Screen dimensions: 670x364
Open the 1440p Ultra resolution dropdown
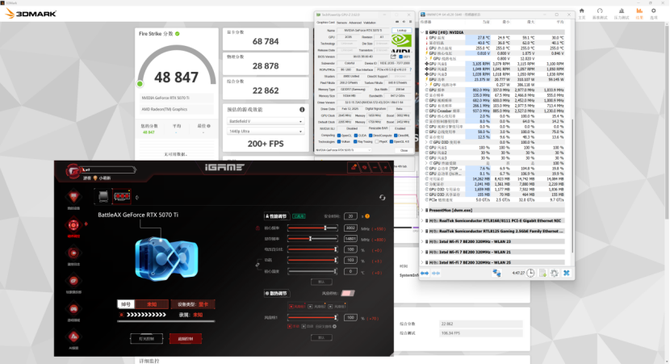(x=265, y=131)
